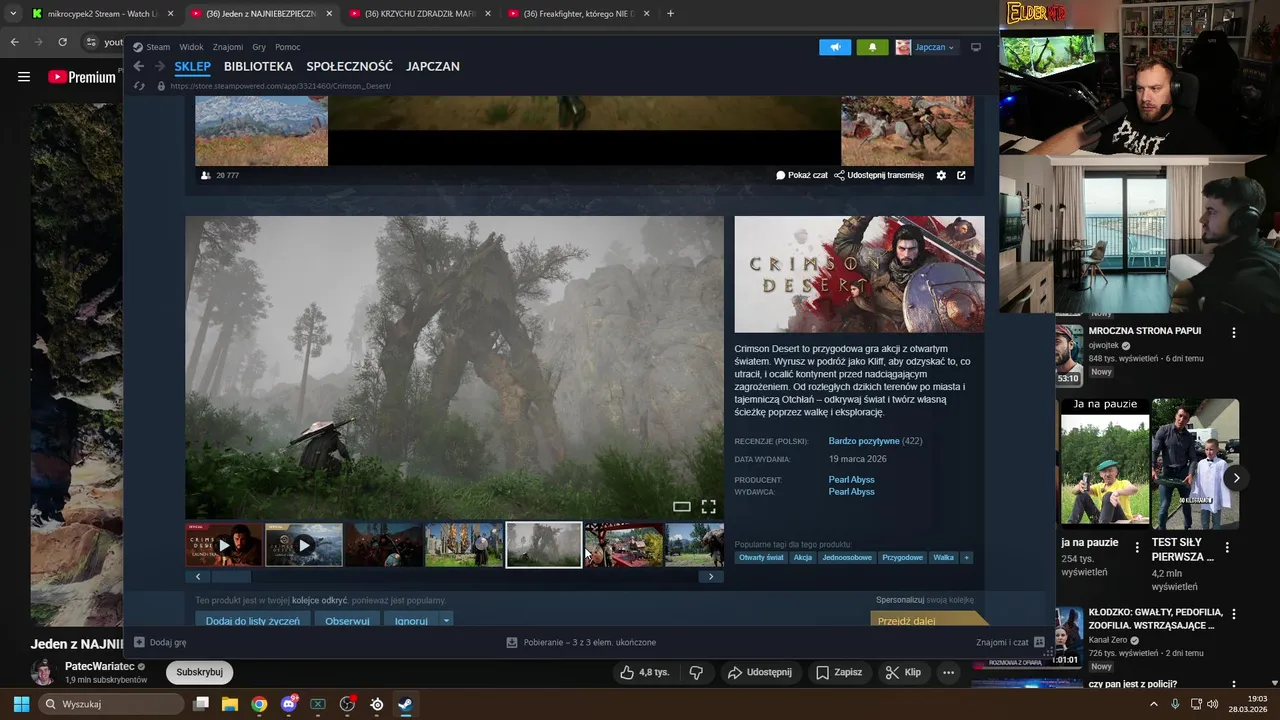
Task: Click Dodaj do listy życzeń
Action: click(x=253, y=621)
